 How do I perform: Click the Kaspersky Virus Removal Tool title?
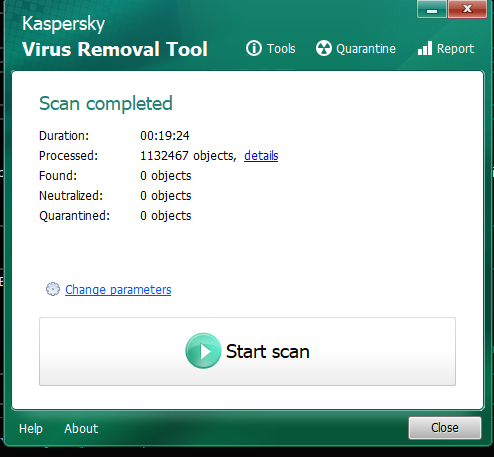(x=115, y=37)
